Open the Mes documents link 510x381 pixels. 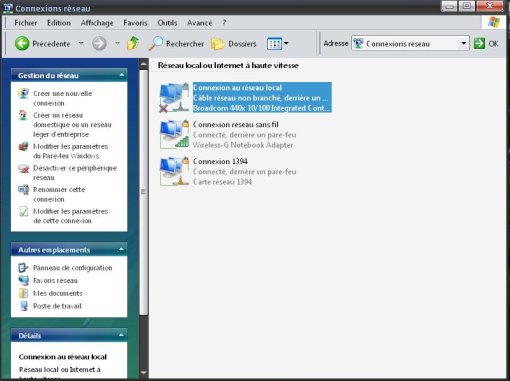(58, 293)
